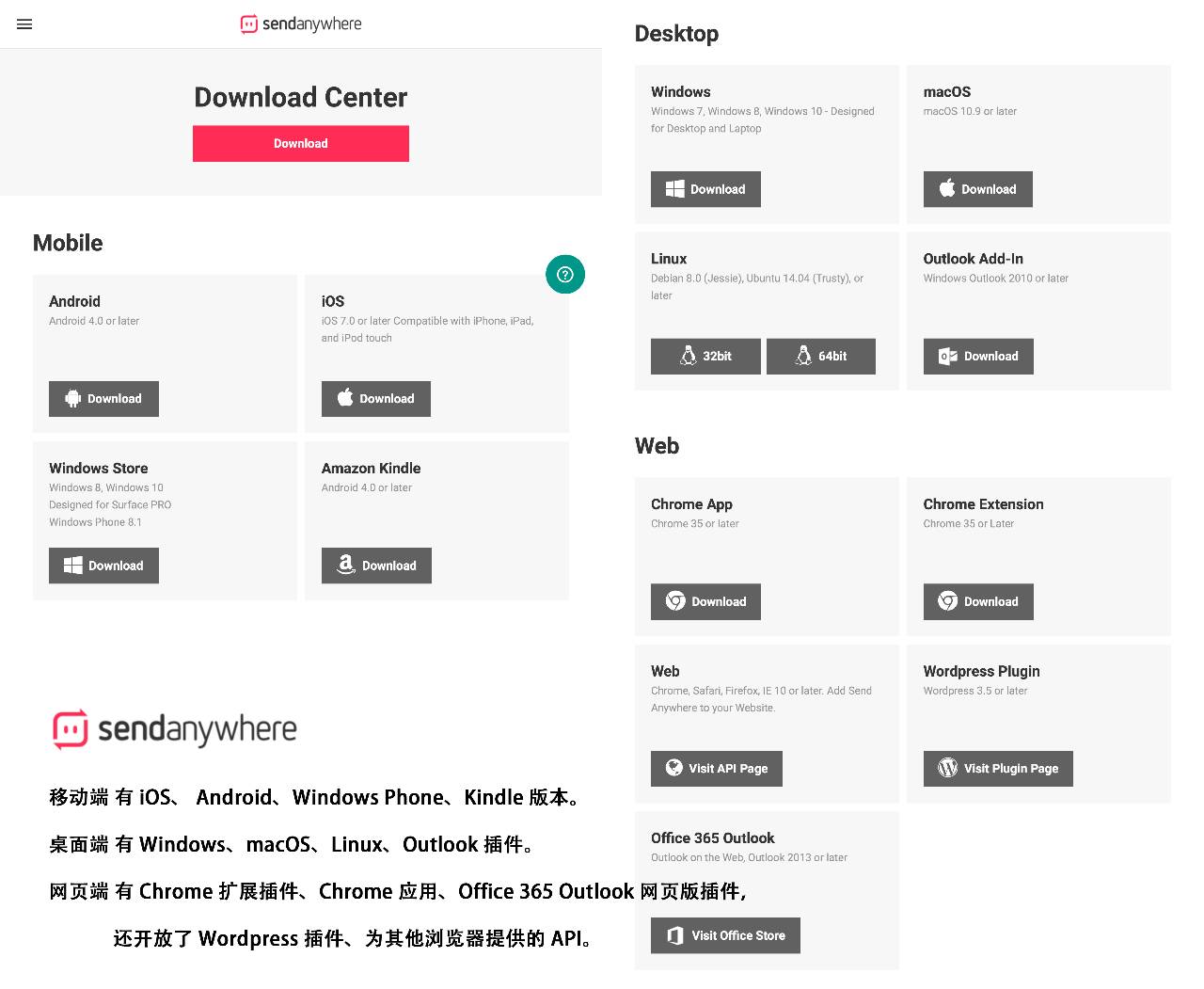Visit Office Store for Office 365 Outlook
Screen dimensions: 1204x989
click(x=725, y=935)
